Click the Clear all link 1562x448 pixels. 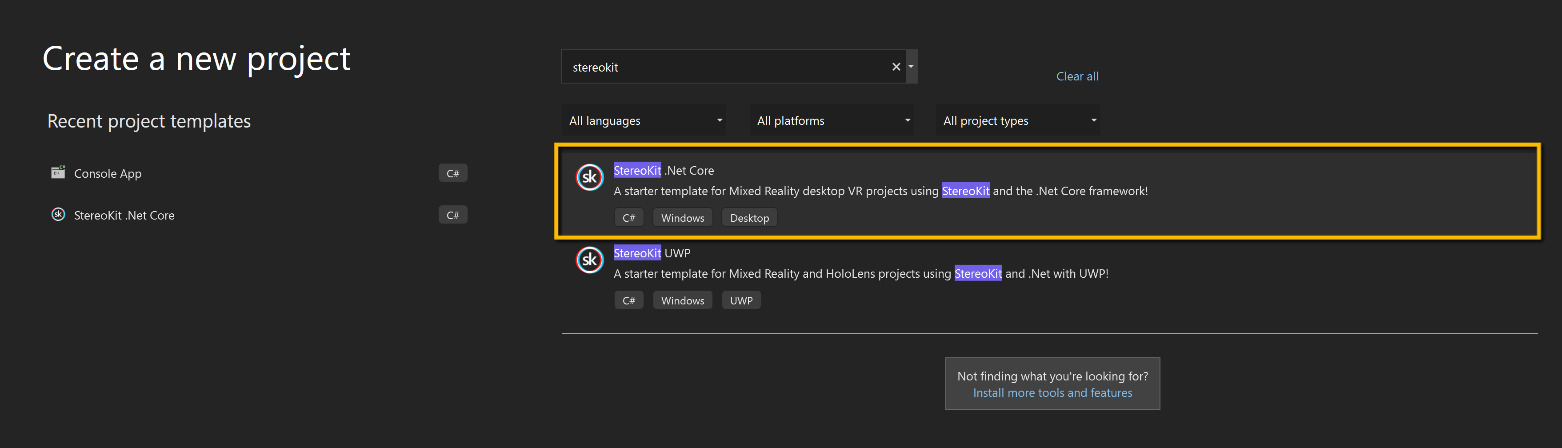[x=1077, y=76]
